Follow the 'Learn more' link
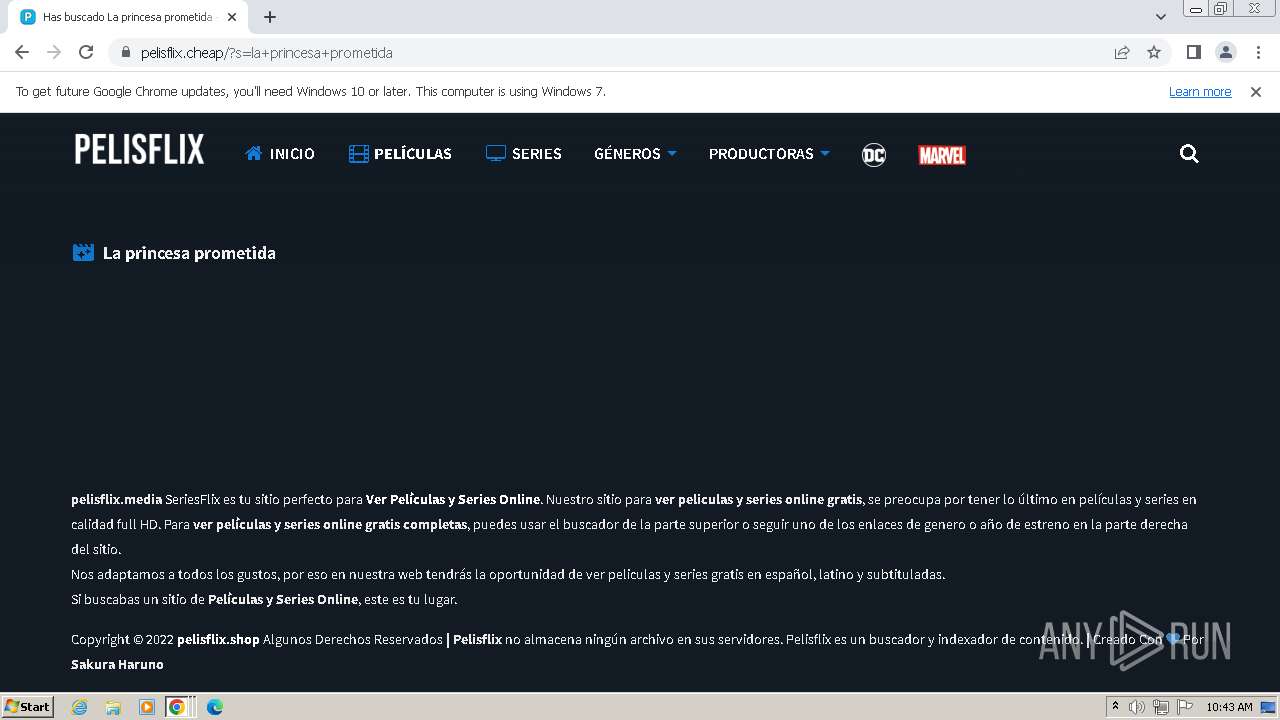This screenshot has height=720, width=1280. coord(1200,92)
